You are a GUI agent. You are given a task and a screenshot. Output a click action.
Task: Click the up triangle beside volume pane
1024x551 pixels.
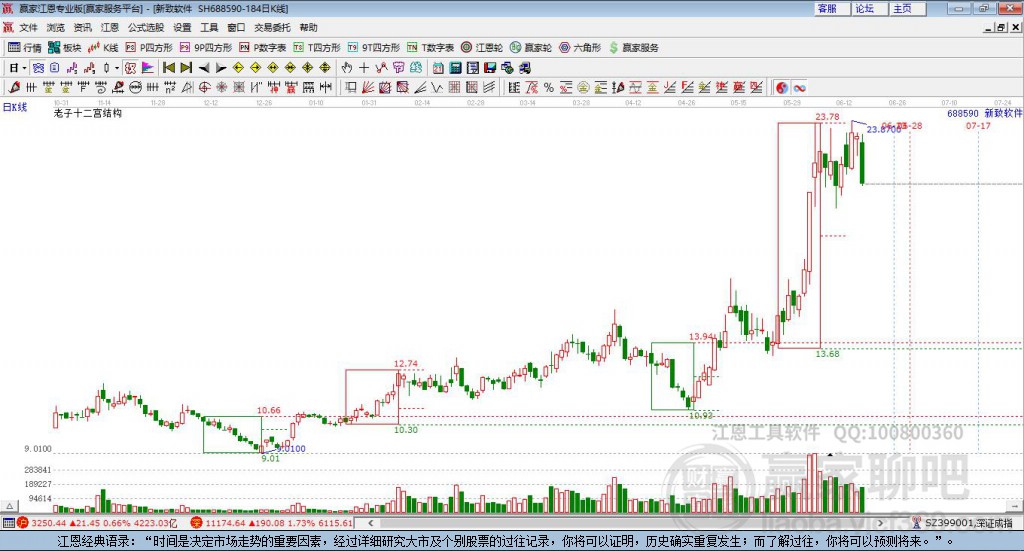[x=9, y=506]
